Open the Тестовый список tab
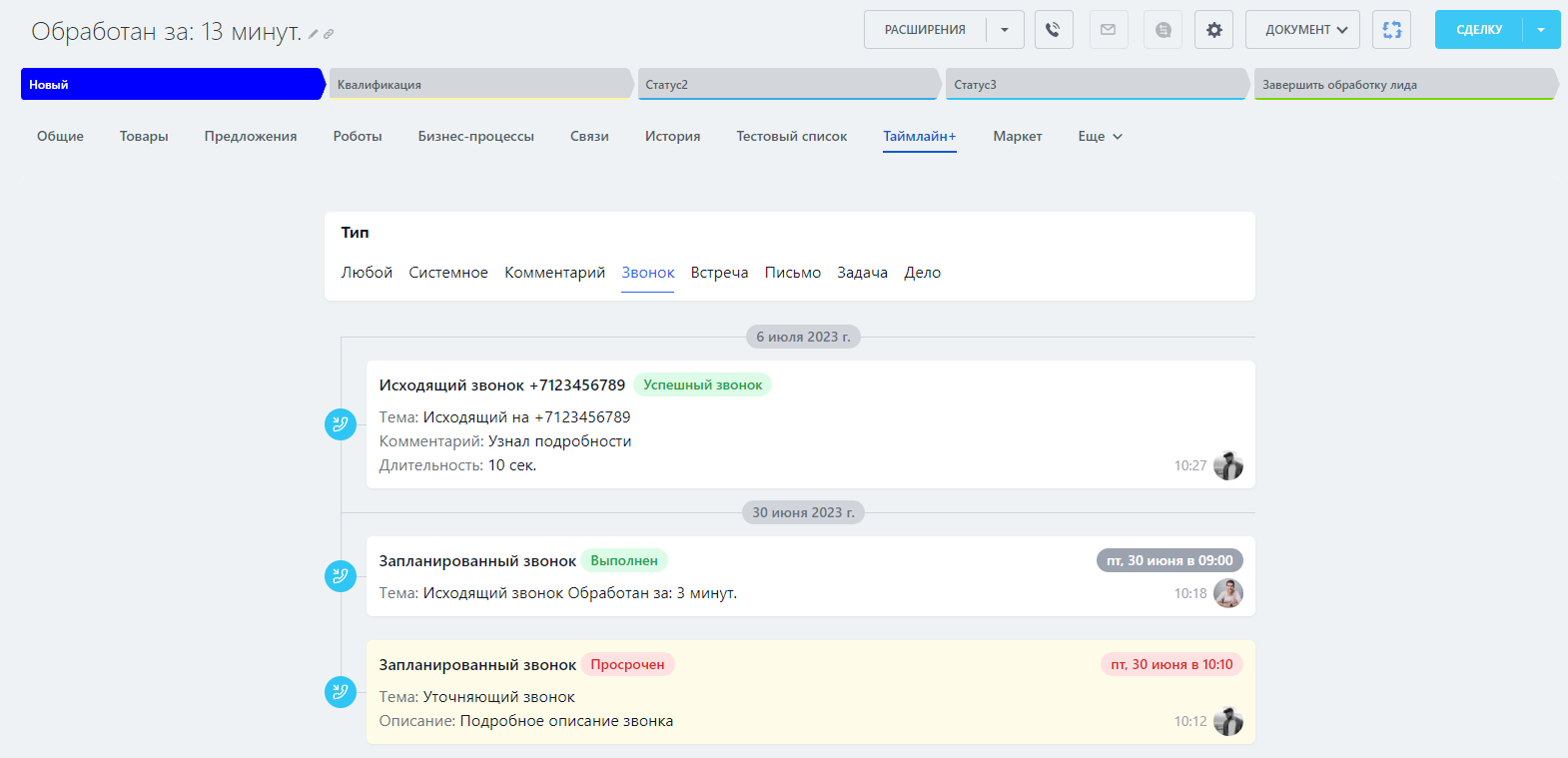 (x=792, y=137)
